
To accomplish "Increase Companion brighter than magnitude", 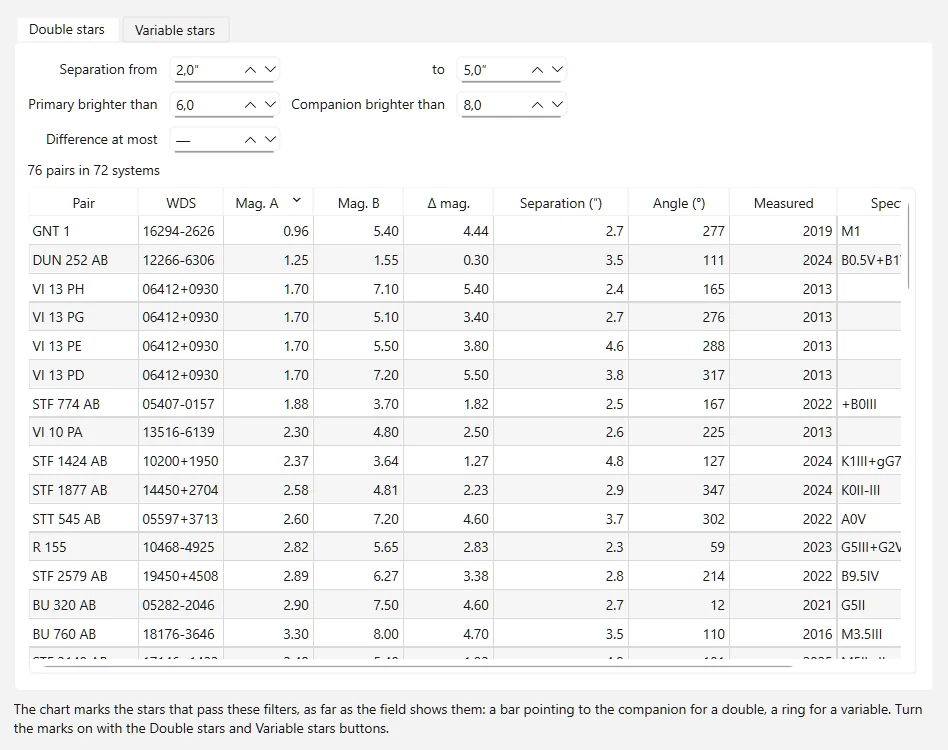I will coord(537,105).
